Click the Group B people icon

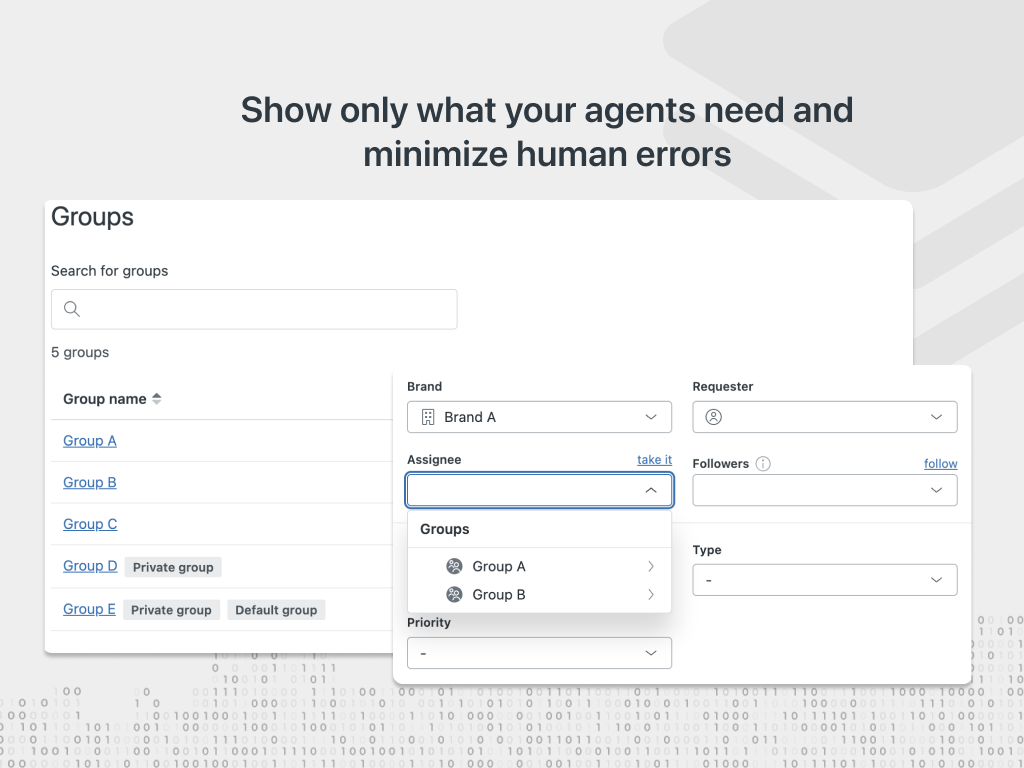pos(454,594)
